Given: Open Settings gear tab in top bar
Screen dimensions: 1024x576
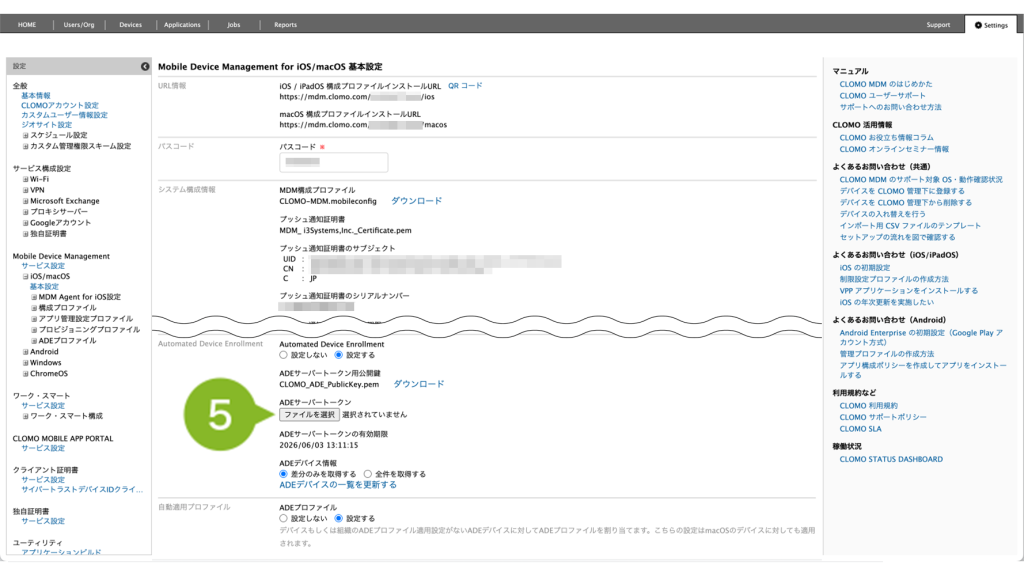Looking at the screenshot, I should 991,24.
